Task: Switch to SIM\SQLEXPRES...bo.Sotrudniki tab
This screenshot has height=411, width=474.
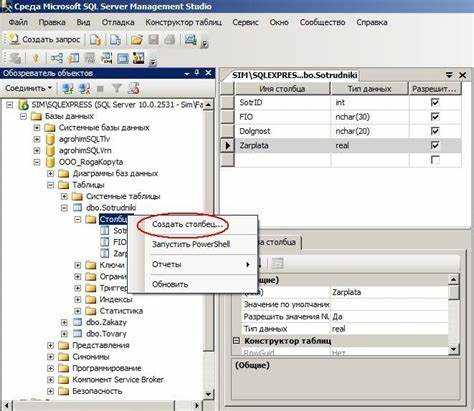Action: 294,75
